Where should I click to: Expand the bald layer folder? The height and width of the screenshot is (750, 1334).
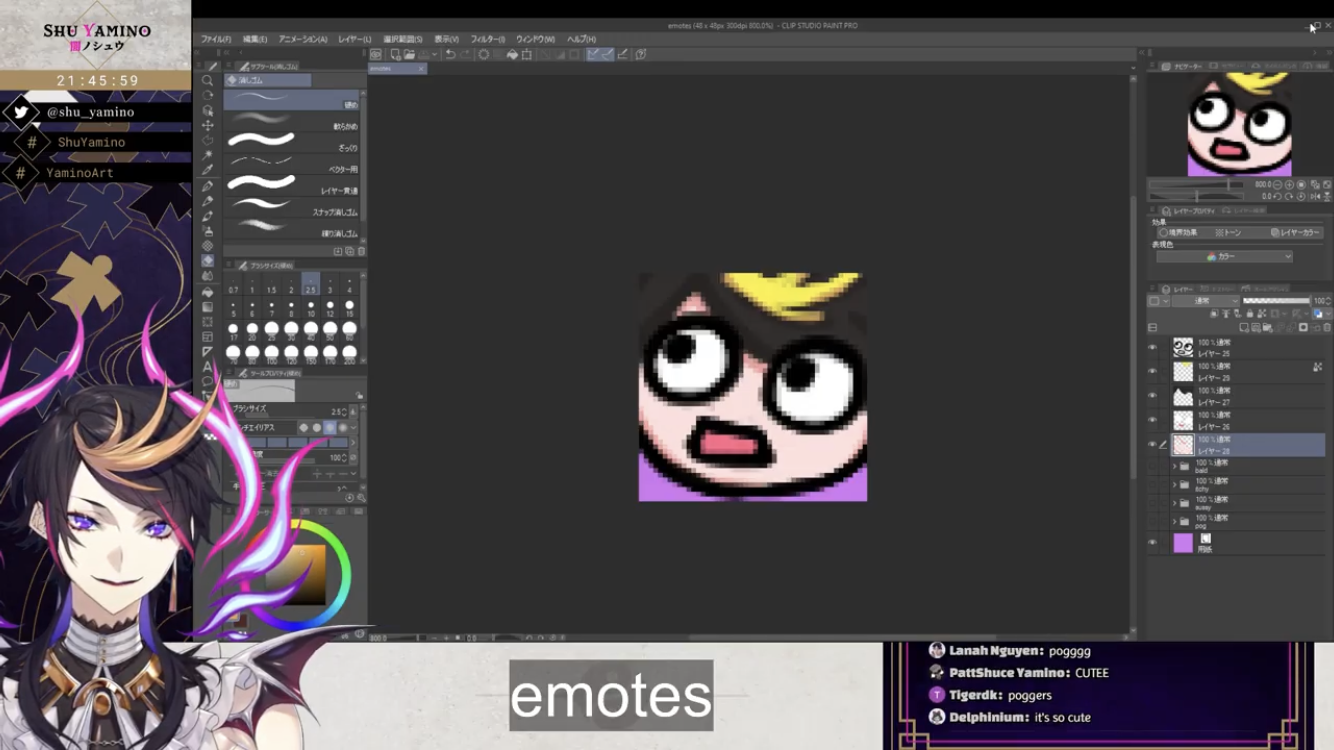click(1175, 466)
